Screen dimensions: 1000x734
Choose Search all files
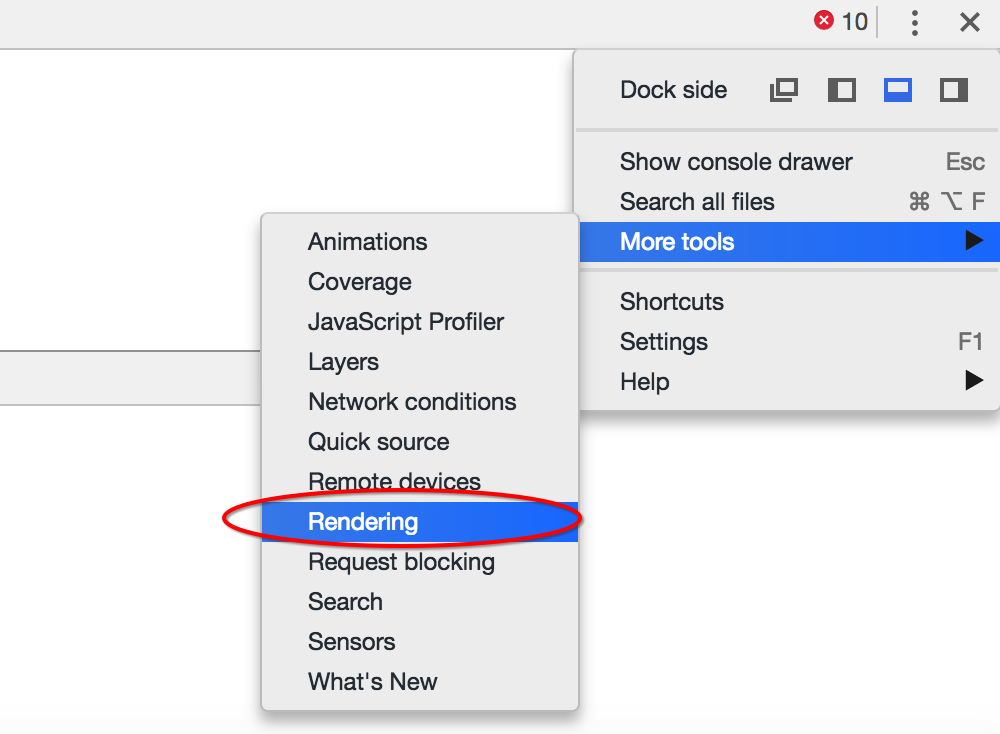pos(697,202)
